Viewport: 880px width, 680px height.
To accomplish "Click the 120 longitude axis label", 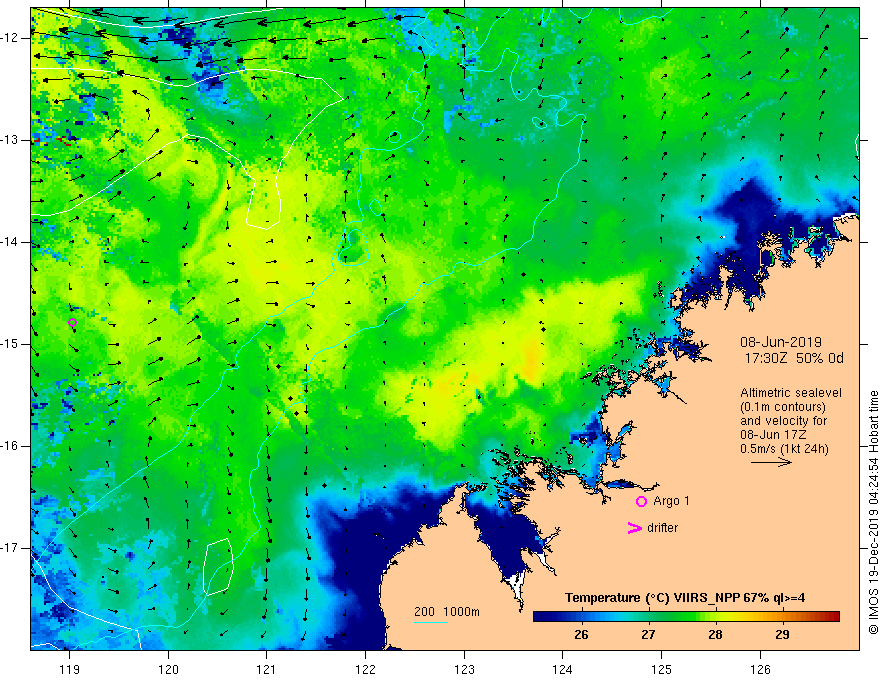I will [168, 669].
